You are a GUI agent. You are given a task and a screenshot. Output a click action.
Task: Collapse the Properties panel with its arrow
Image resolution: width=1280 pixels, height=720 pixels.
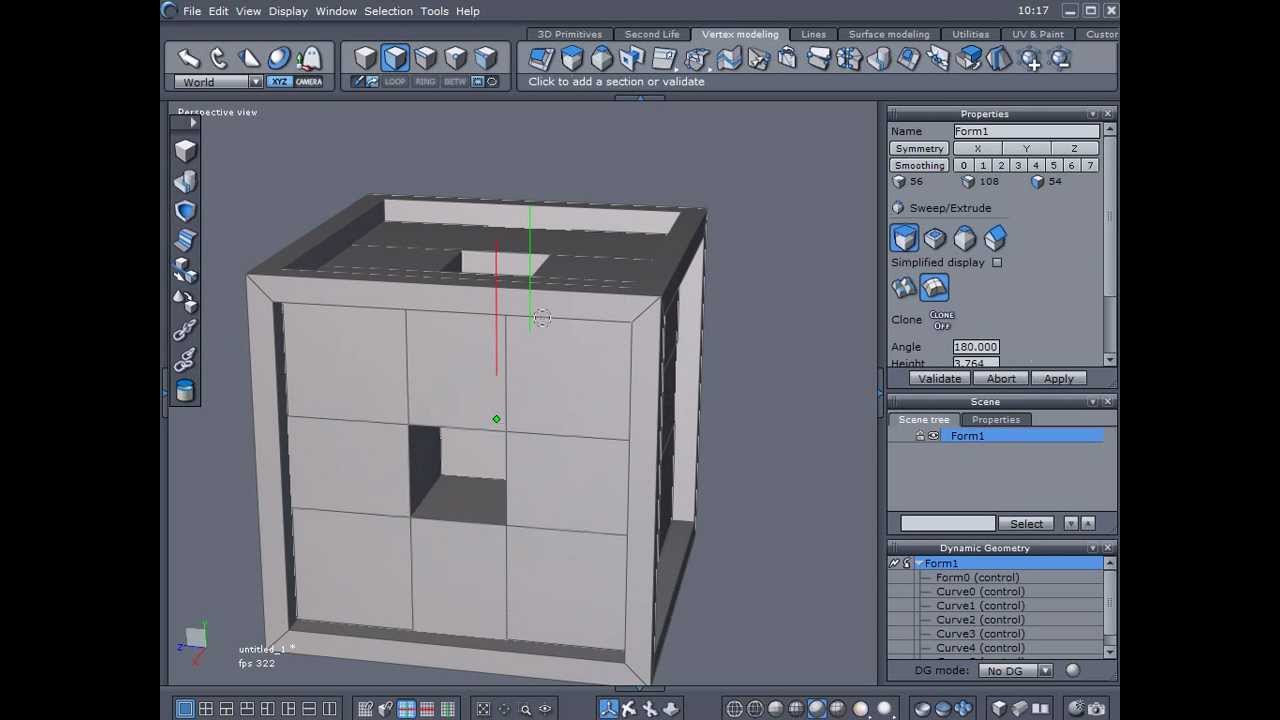pos(1093,114)
